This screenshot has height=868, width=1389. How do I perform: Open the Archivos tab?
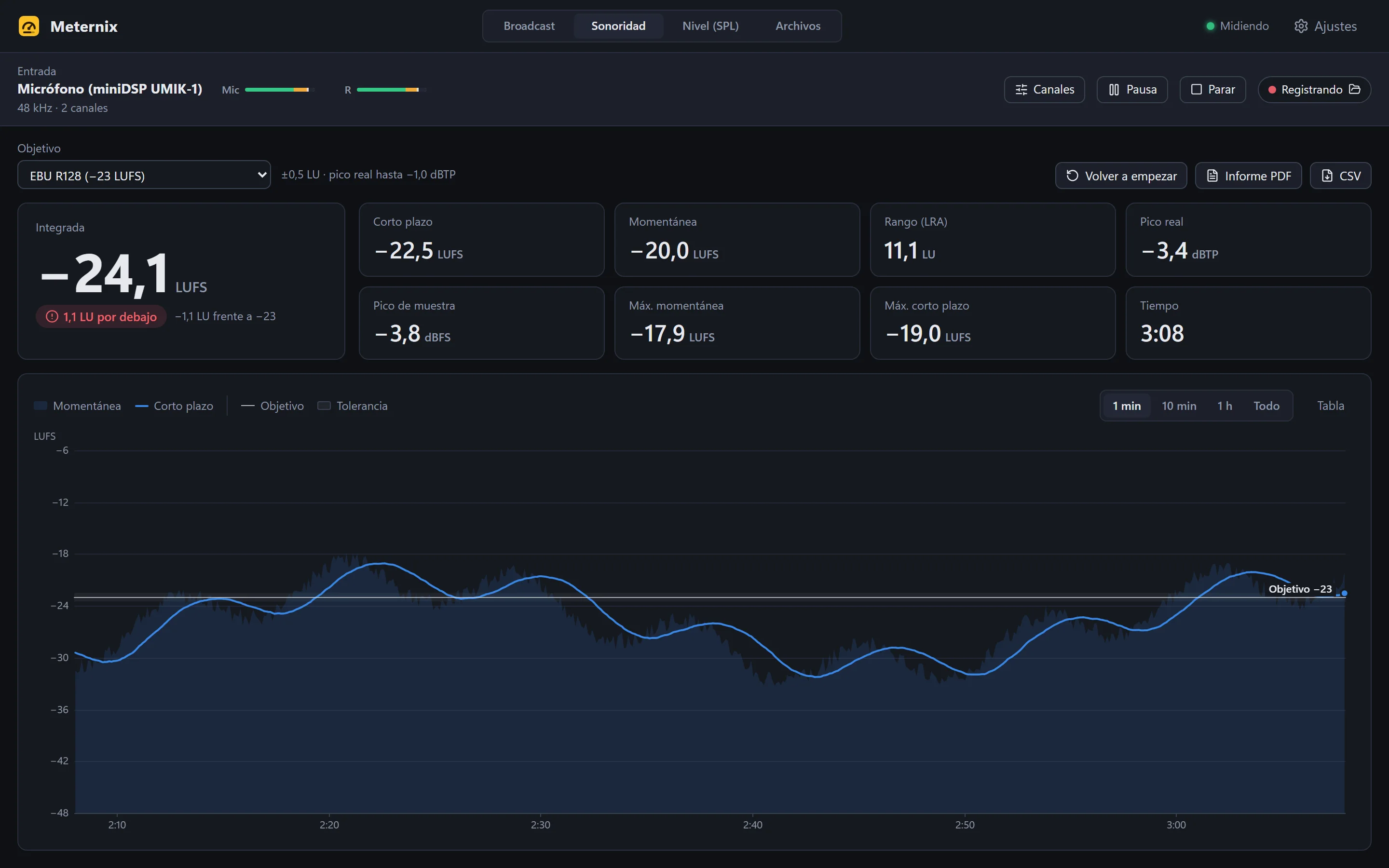point(798,26)
